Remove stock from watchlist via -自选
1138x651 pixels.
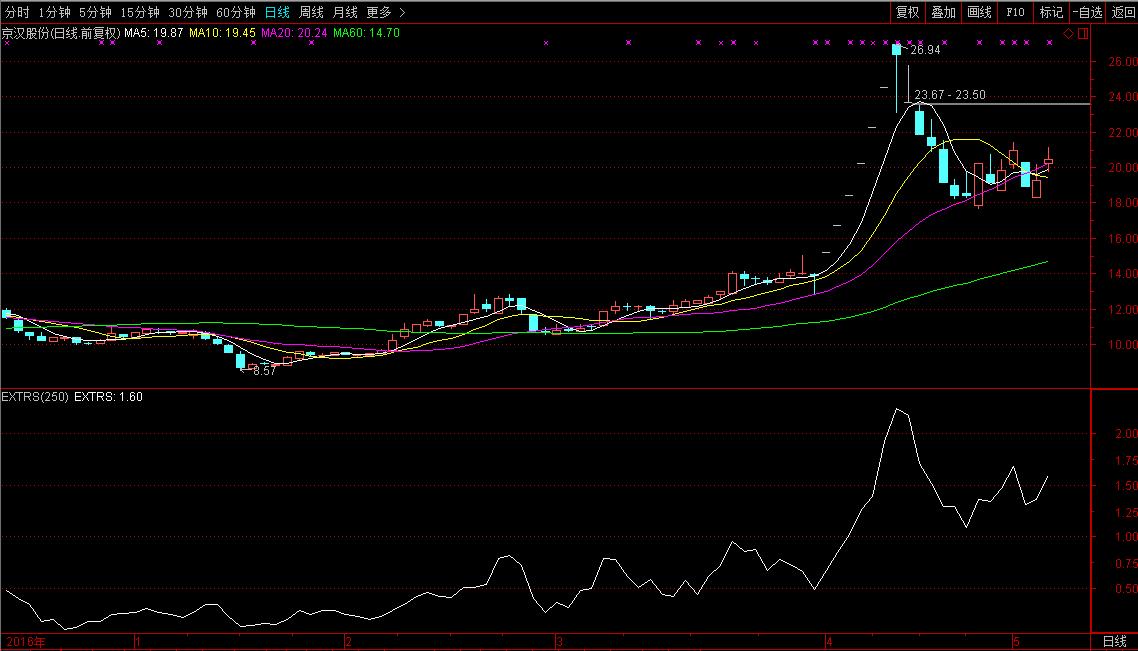click(1087, 12)
